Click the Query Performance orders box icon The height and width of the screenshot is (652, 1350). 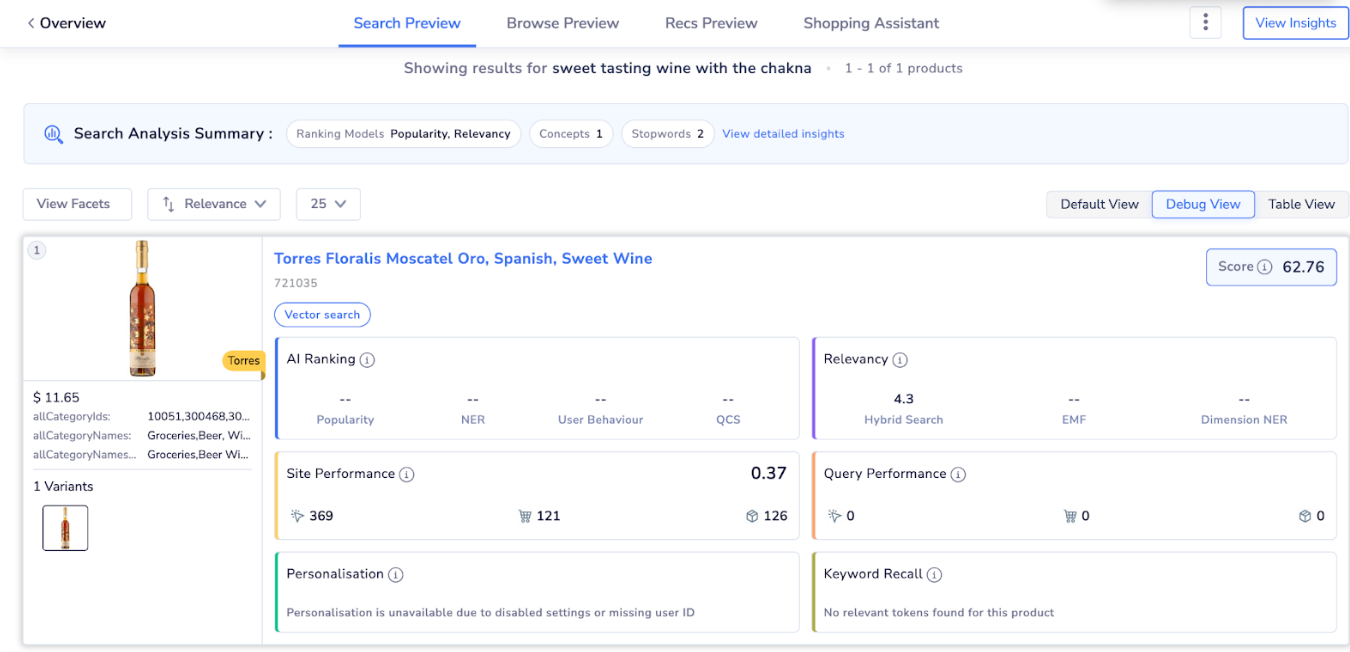(x=1305, y=516)
